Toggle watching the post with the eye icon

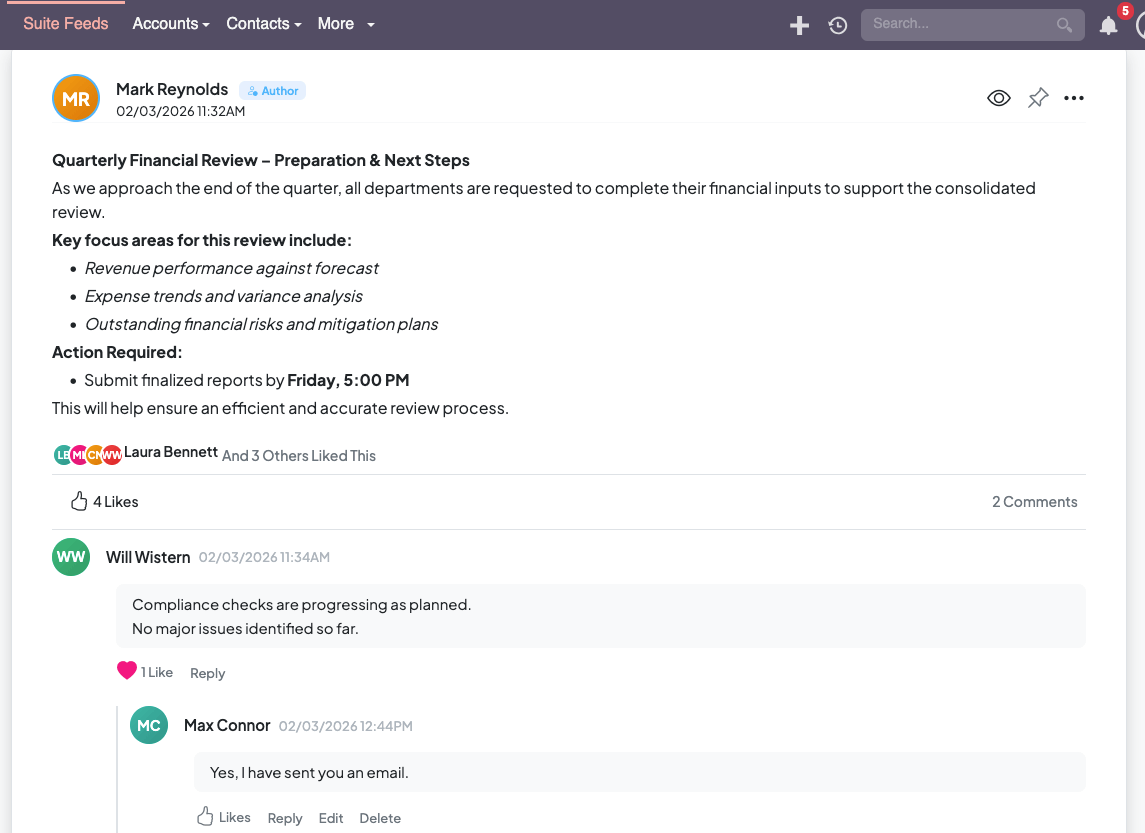pyautogui.click(x=998, y=97)
